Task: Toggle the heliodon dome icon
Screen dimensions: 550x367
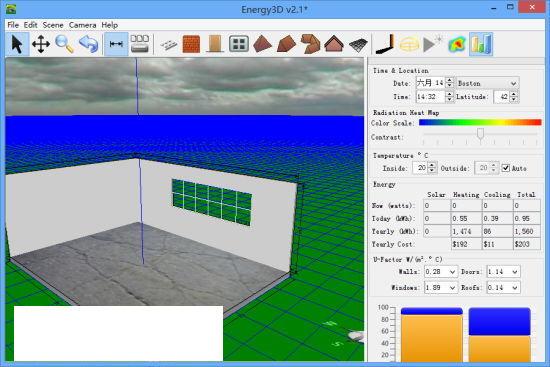Action: pyautogui.click(x=409, y=45)
